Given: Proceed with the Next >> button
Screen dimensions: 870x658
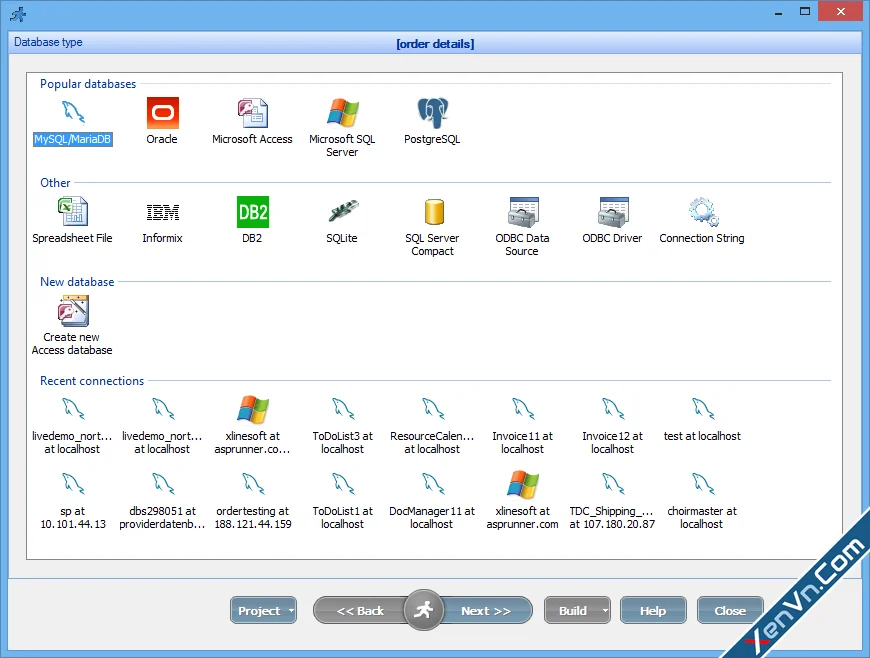Looking at the screenshot, I should click(486, 610).
